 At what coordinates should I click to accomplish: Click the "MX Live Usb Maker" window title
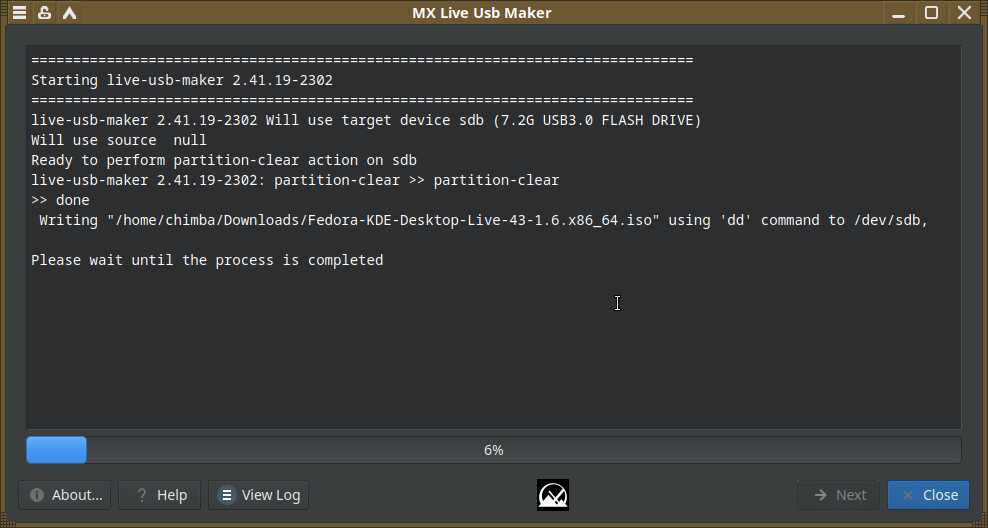click(481, 13)
